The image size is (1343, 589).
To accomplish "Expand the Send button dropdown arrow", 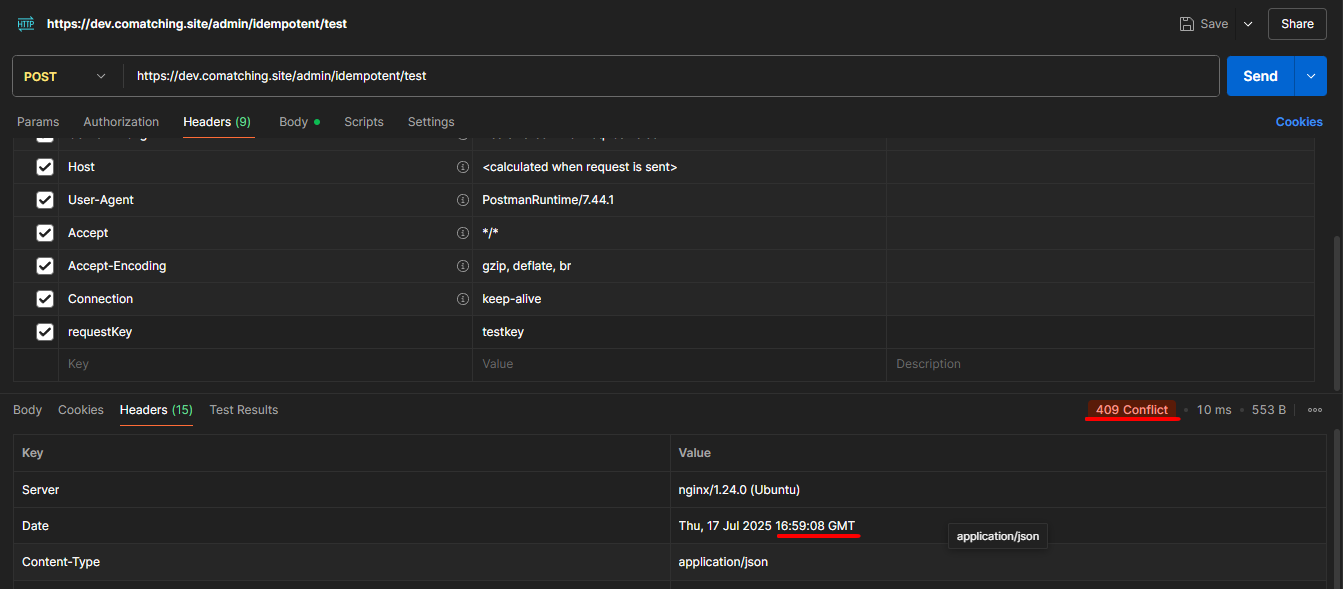I will pyautogui.click(x=1310, y=76).
